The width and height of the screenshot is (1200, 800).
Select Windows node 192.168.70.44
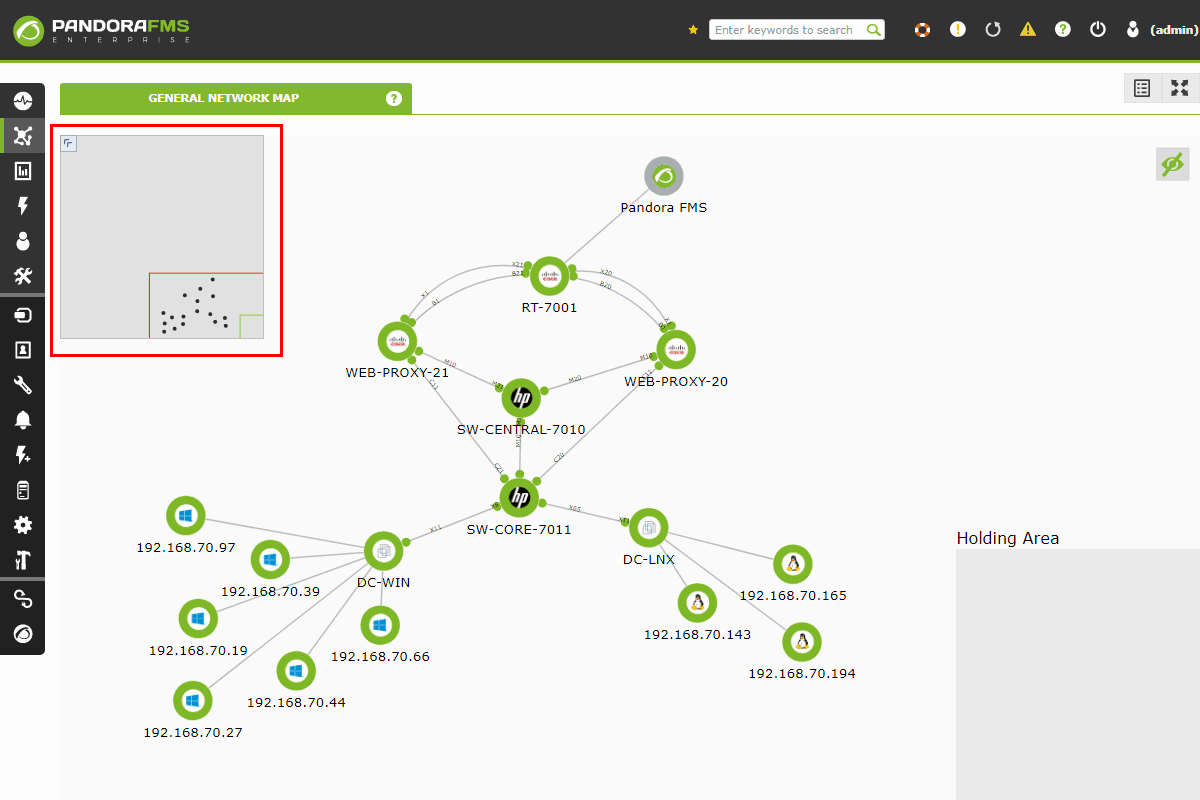(296, 671)
